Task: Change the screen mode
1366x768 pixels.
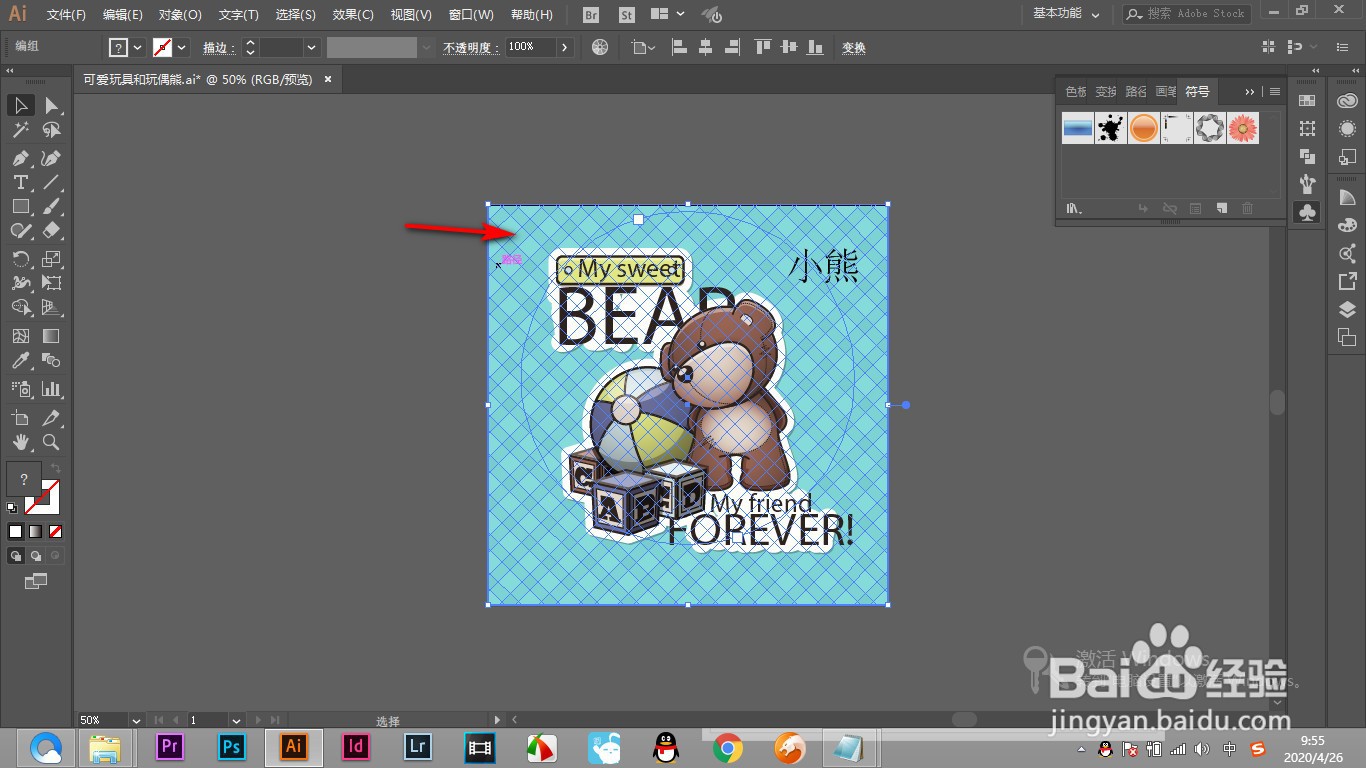Action: click(x=35, y=580)
